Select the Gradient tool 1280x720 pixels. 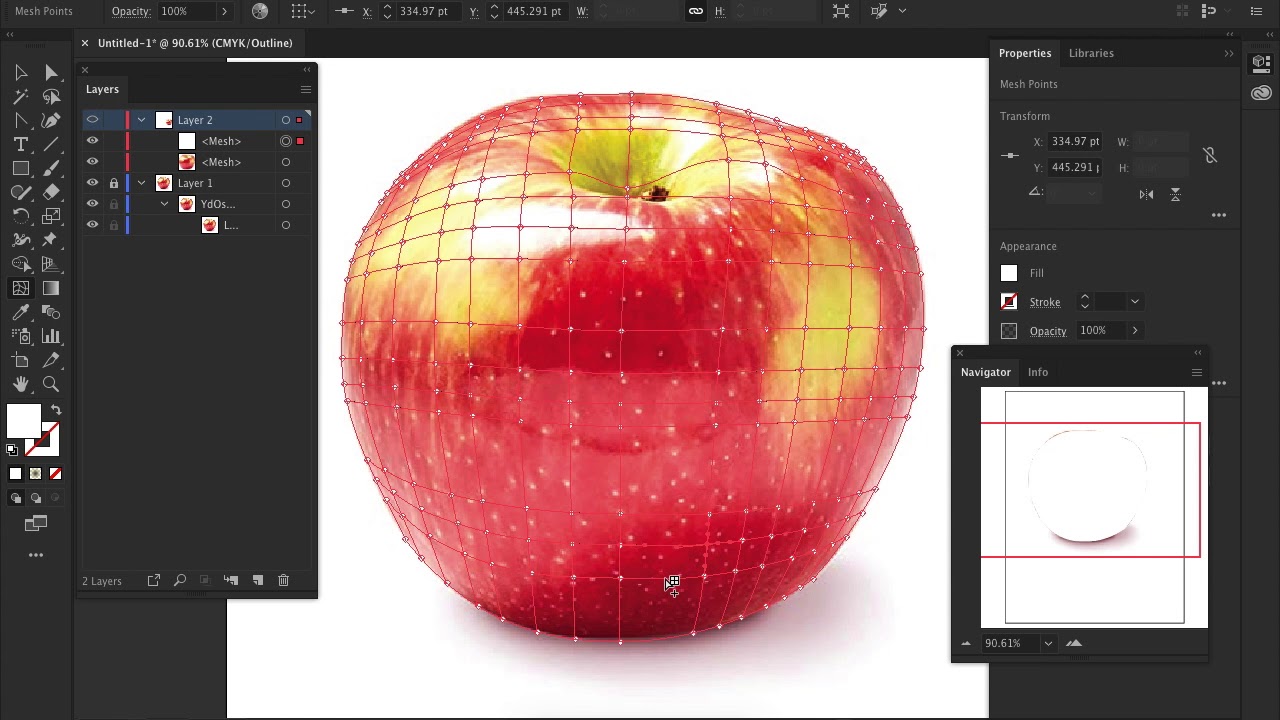(x=51, y=288)
